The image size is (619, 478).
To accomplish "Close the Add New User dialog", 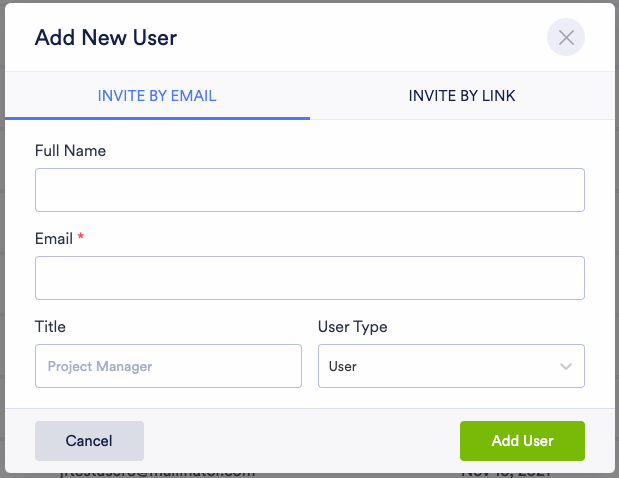I will pyautogui.click(x=566, y=38).
